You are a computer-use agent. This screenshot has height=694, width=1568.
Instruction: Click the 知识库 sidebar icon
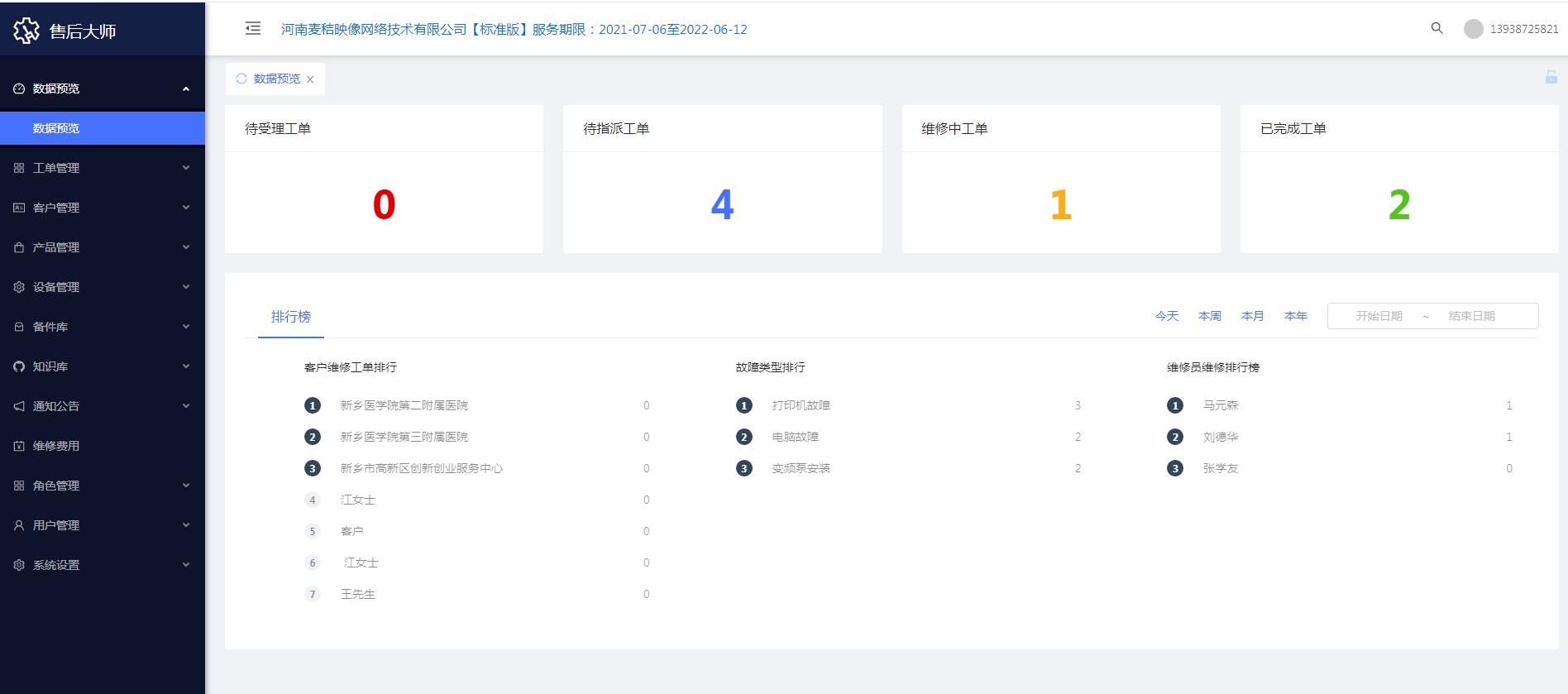19,366
